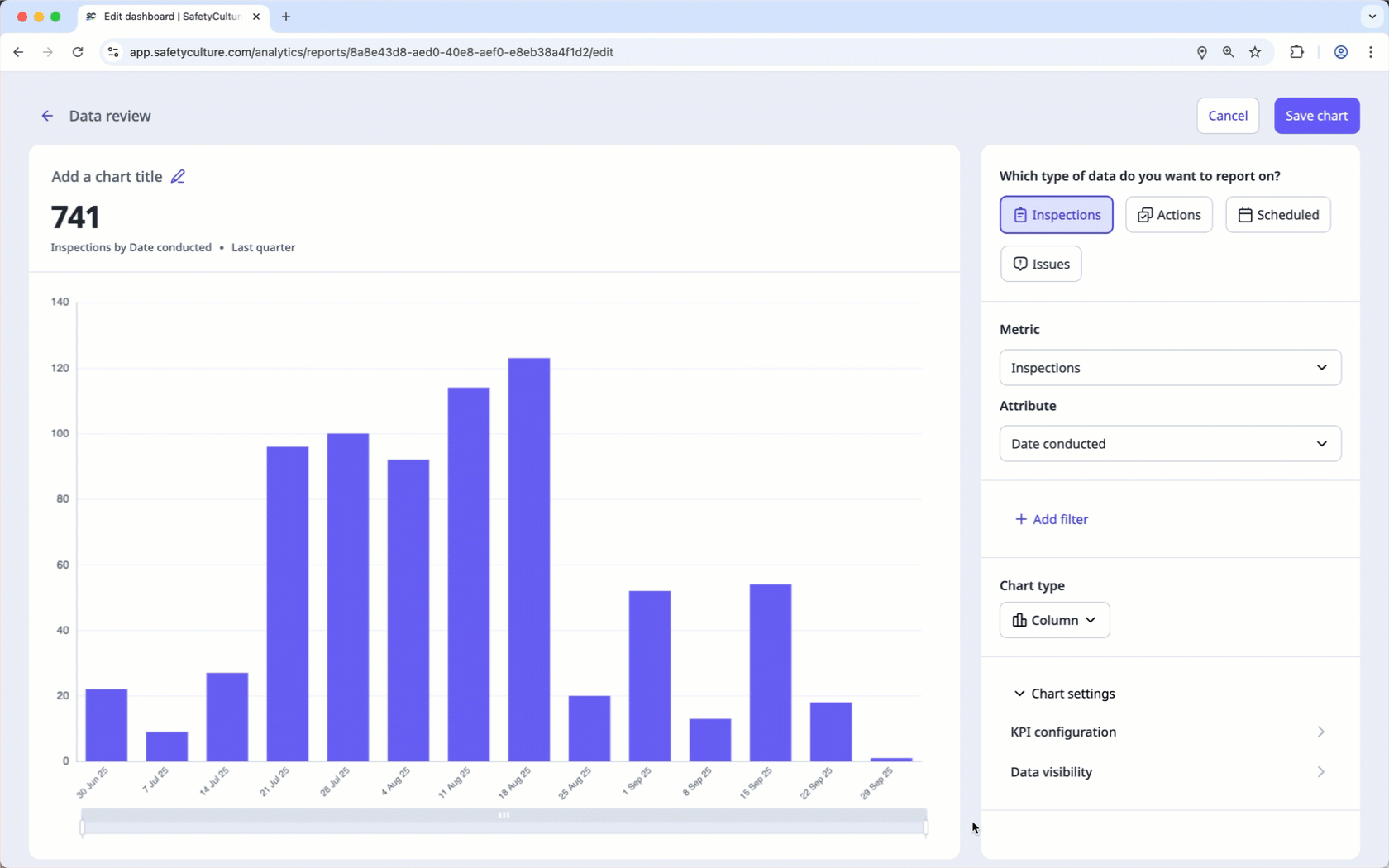Open a new browser tab
Viewport: 1389px width, 868px height.
[286, 17]
